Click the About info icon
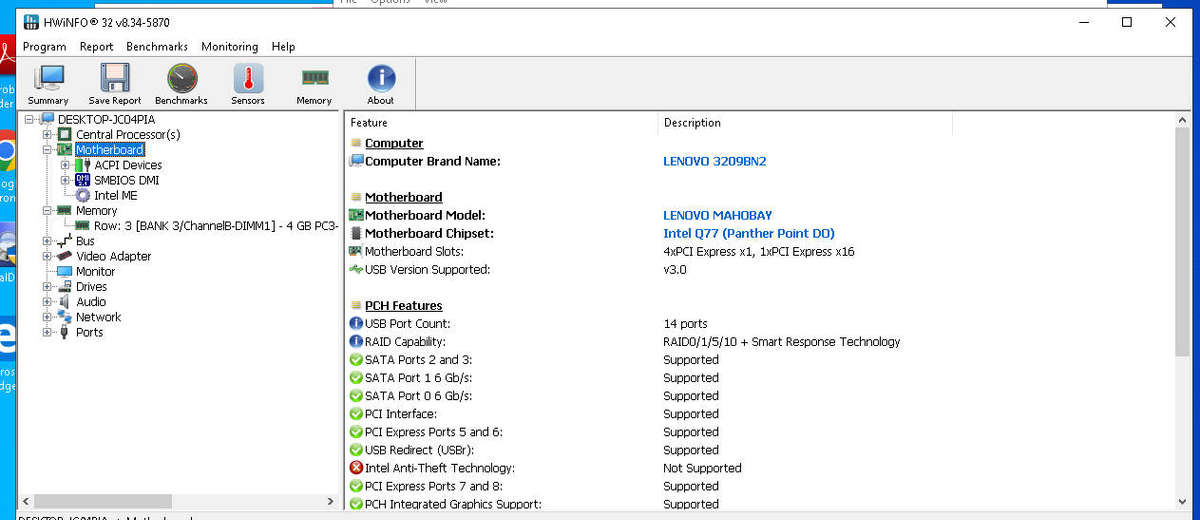The height and width of the screenshot is (520, 1200). (381, 84)
